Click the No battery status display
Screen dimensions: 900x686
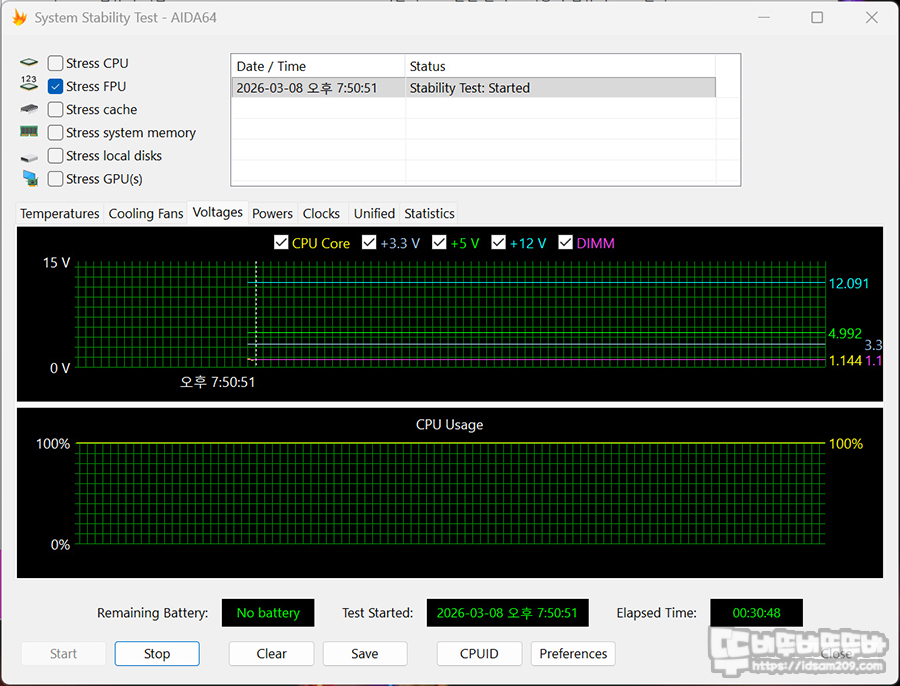tap(268, 613)
